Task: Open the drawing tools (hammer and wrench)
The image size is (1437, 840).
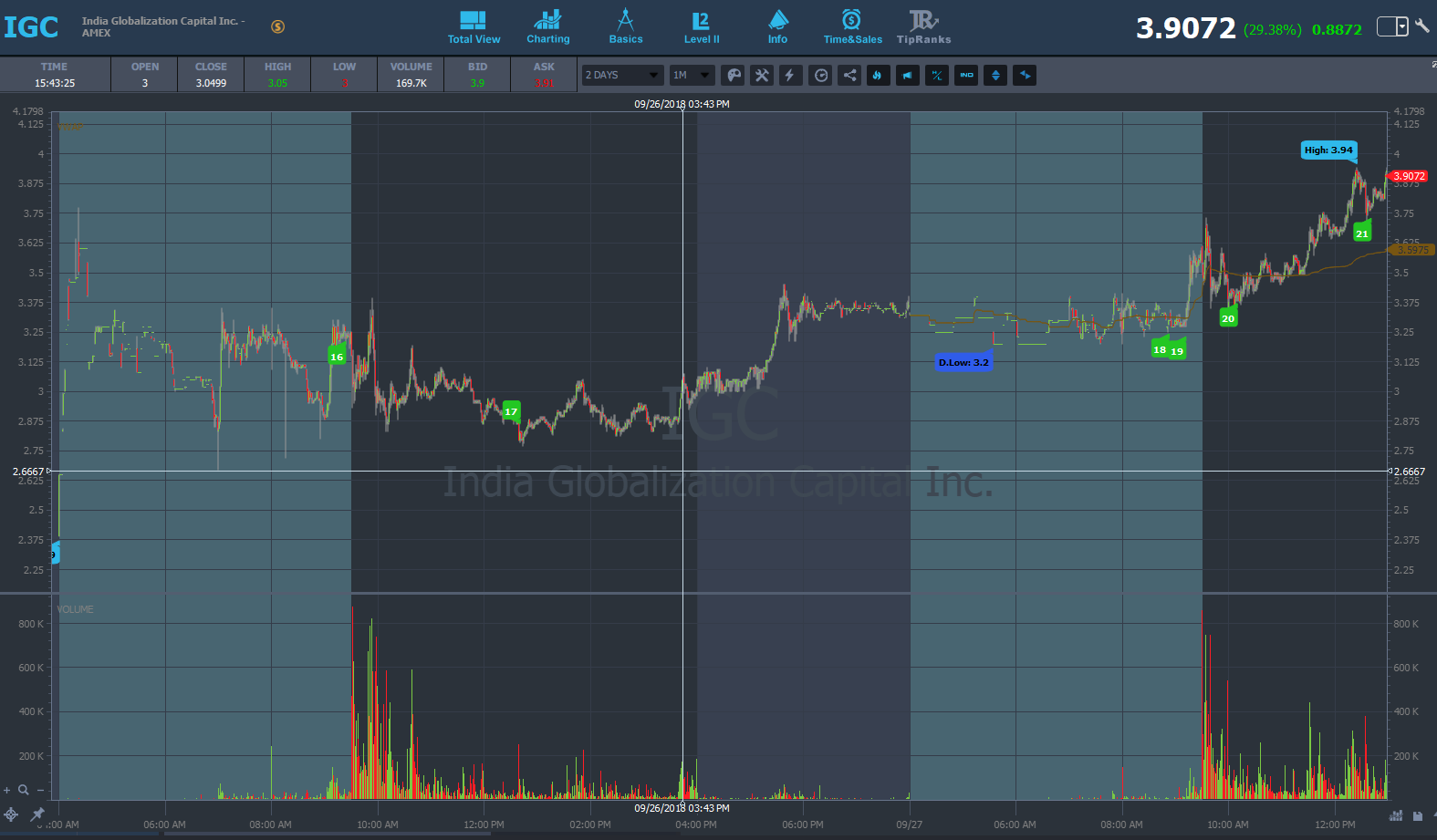Action: point(762,75)
